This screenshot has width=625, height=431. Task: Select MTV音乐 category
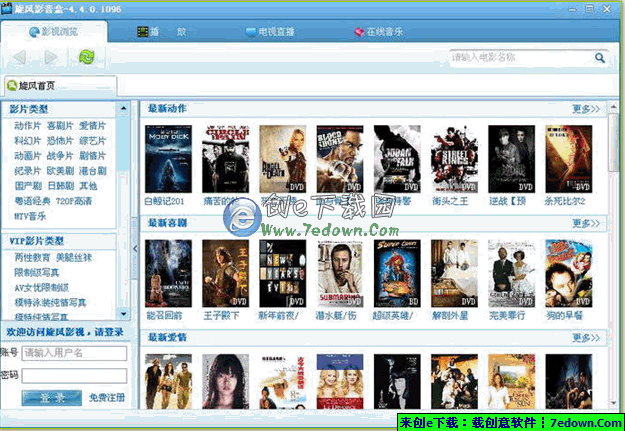coord(30,216)
